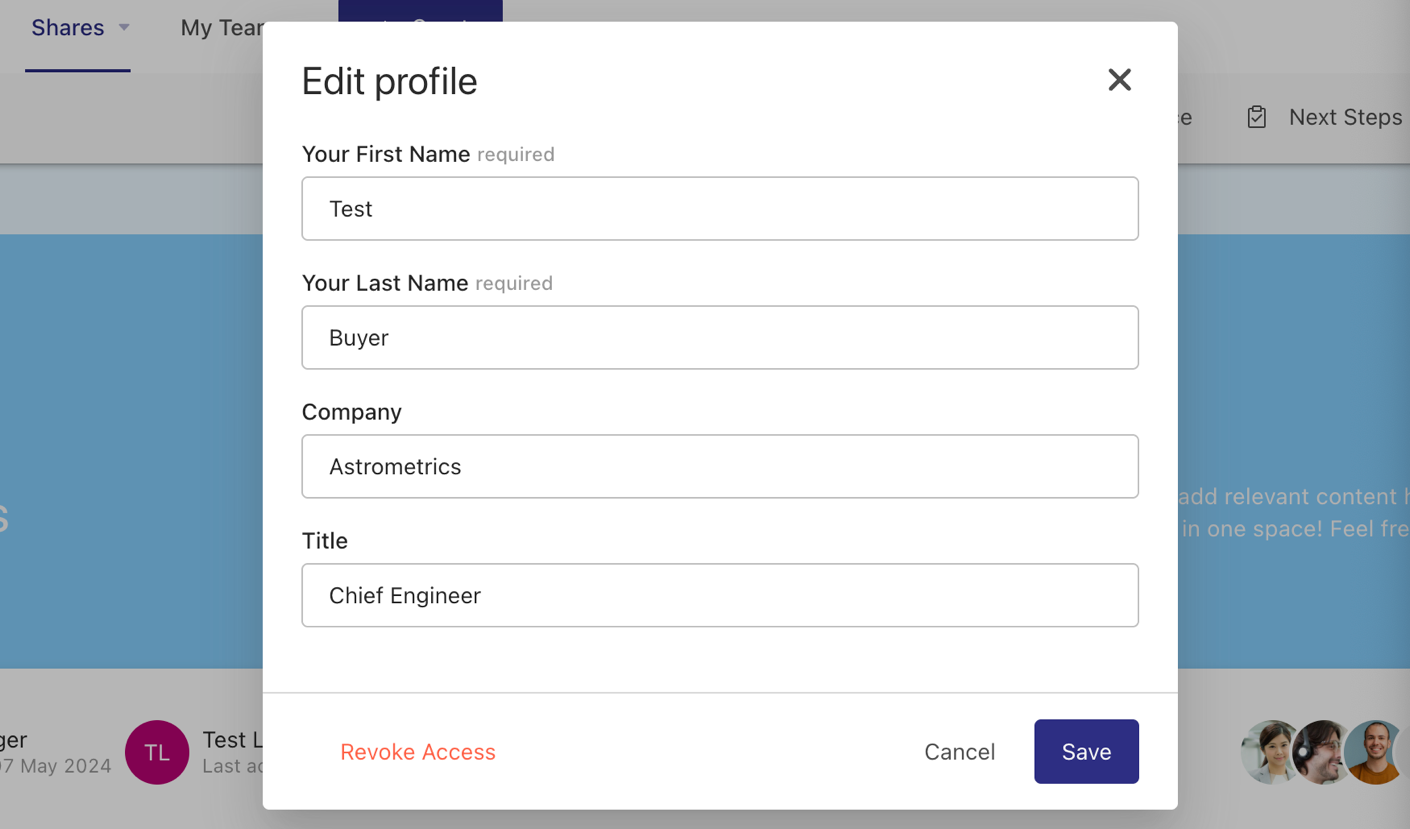The image size is (1410, 829).
Task: Expand the Shares dropdown arrow
Action: (x=124, y=27)
